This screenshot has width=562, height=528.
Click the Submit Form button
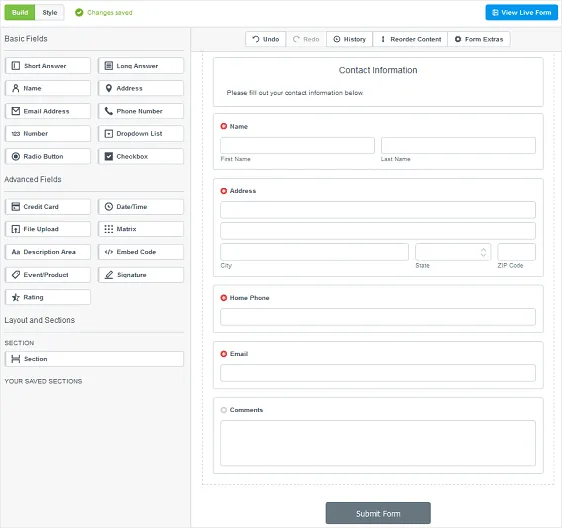(x=378, y=513)
